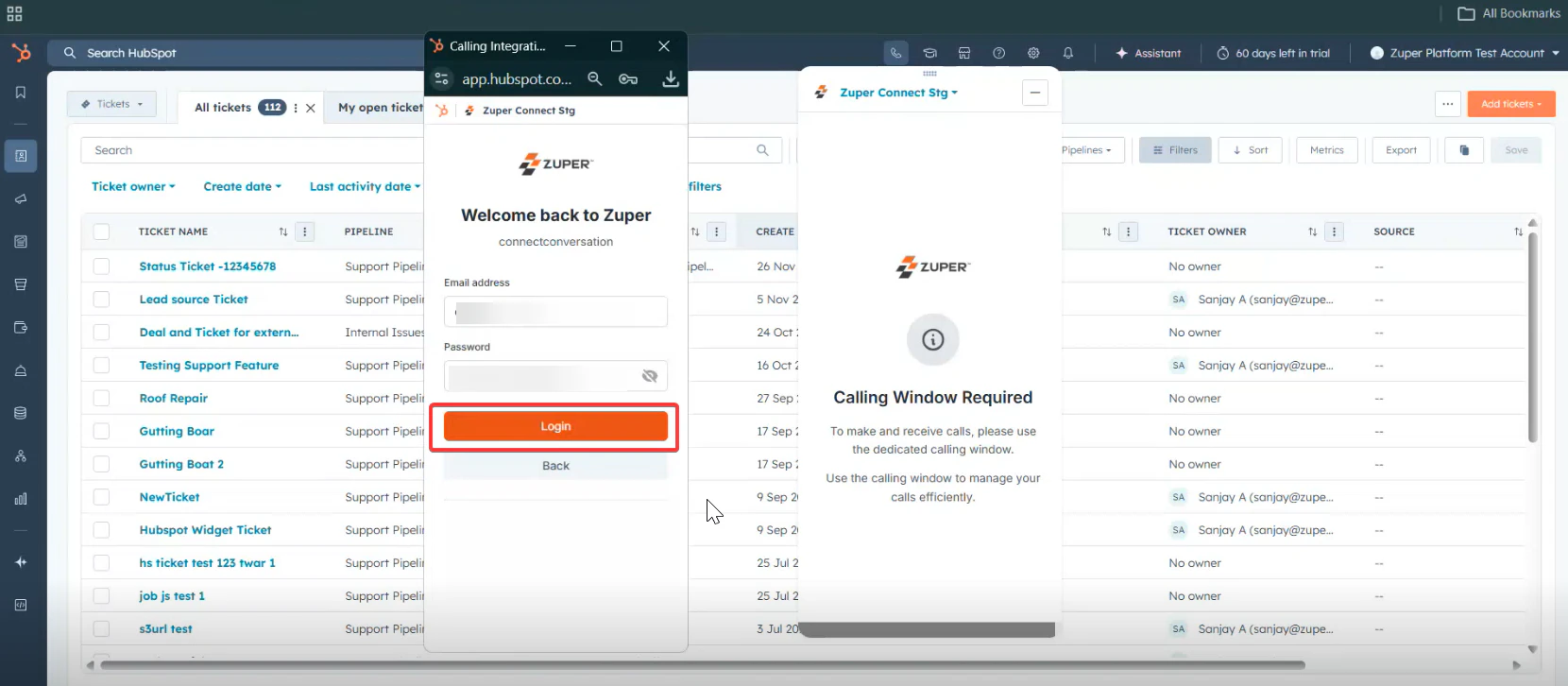Open the settings gear icon
Image resolution: width=1568 pixels, height=686 pixels.
point(1033,53)
